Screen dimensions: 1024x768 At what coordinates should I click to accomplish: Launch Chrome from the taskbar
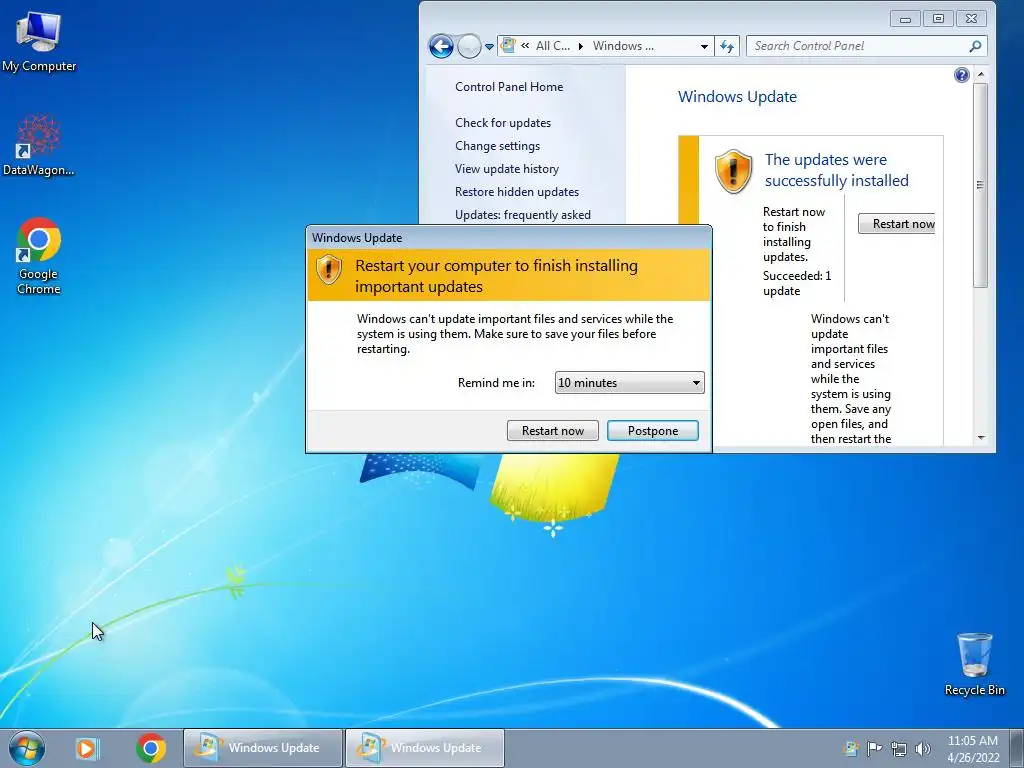(151, 748)
